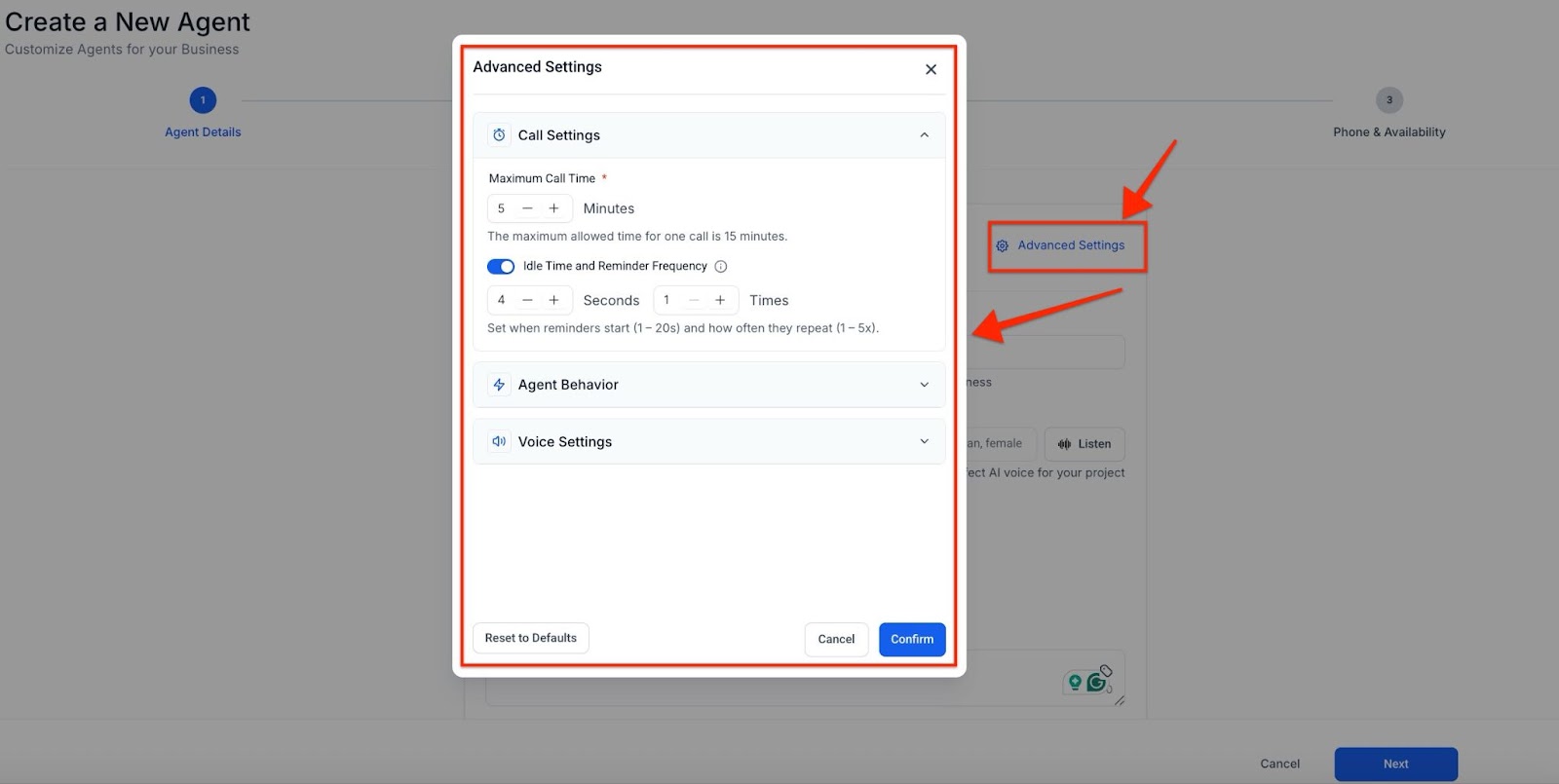
Task: Expand the Agent Behavior section
Action: click(924, 385)
